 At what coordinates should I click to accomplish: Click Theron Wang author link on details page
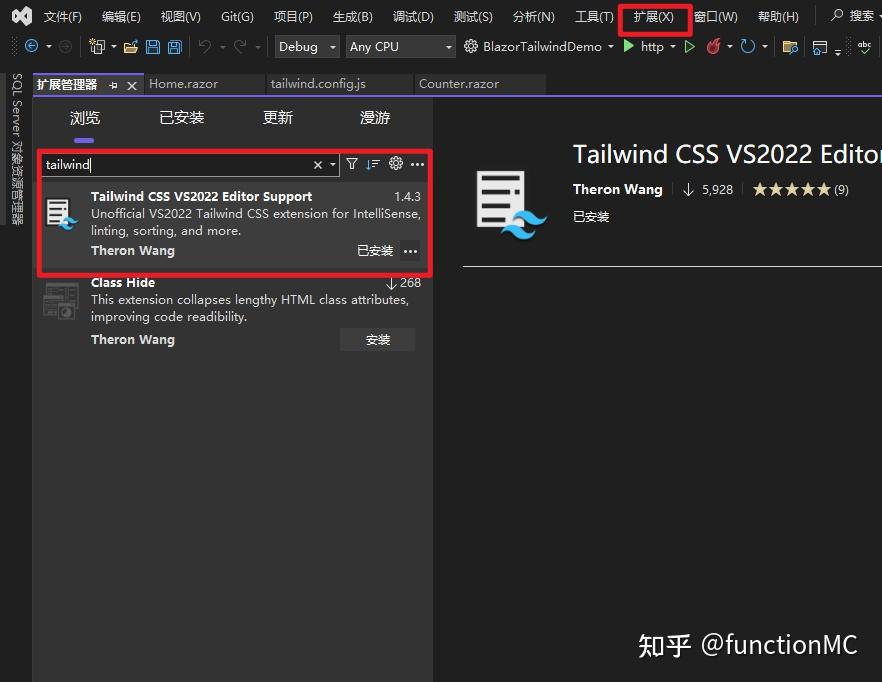pos(617,189)
